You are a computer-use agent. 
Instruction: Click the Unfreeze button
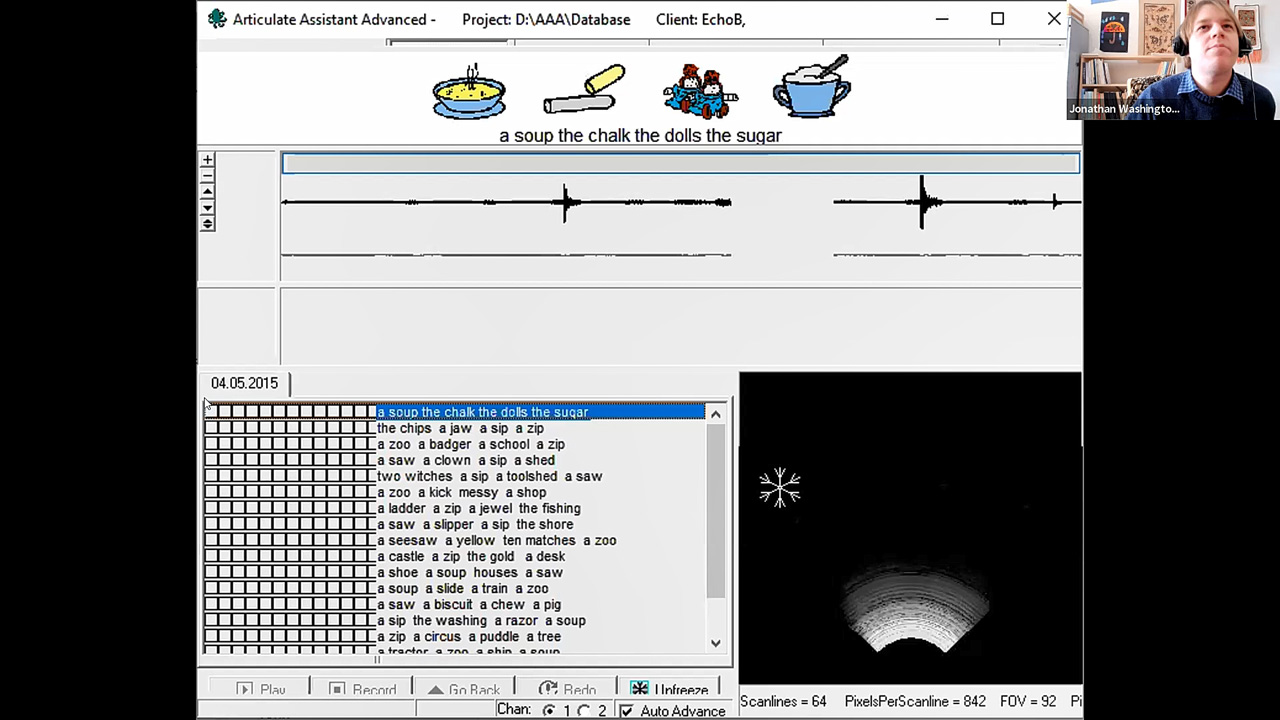pos(669,690)
